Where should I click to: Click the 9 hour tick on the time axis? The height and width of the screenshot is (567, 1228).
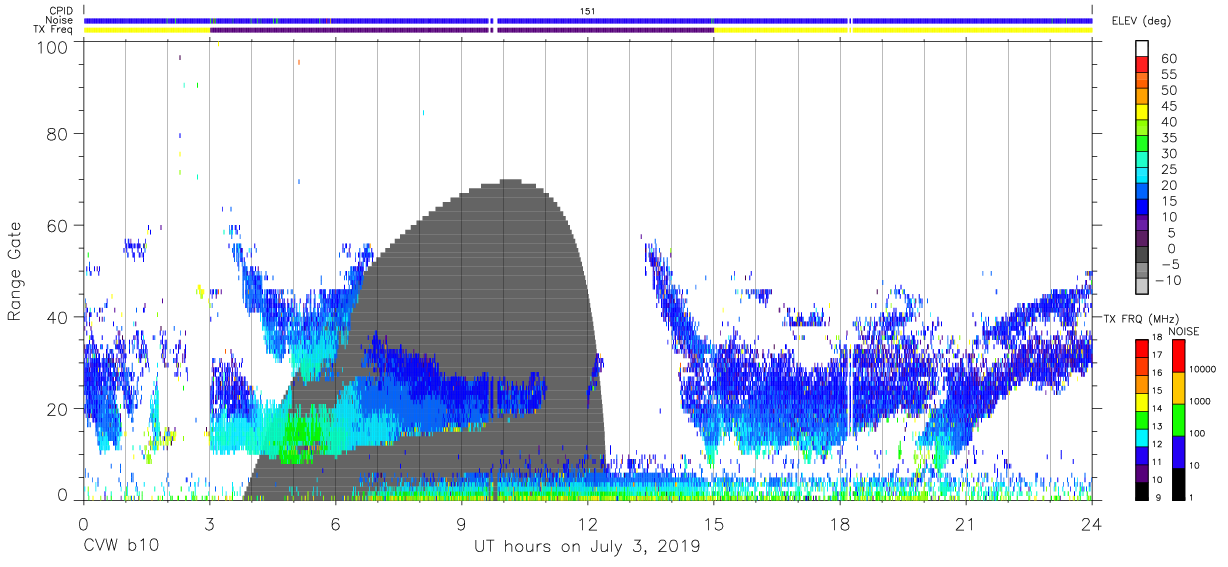(461, 524)
